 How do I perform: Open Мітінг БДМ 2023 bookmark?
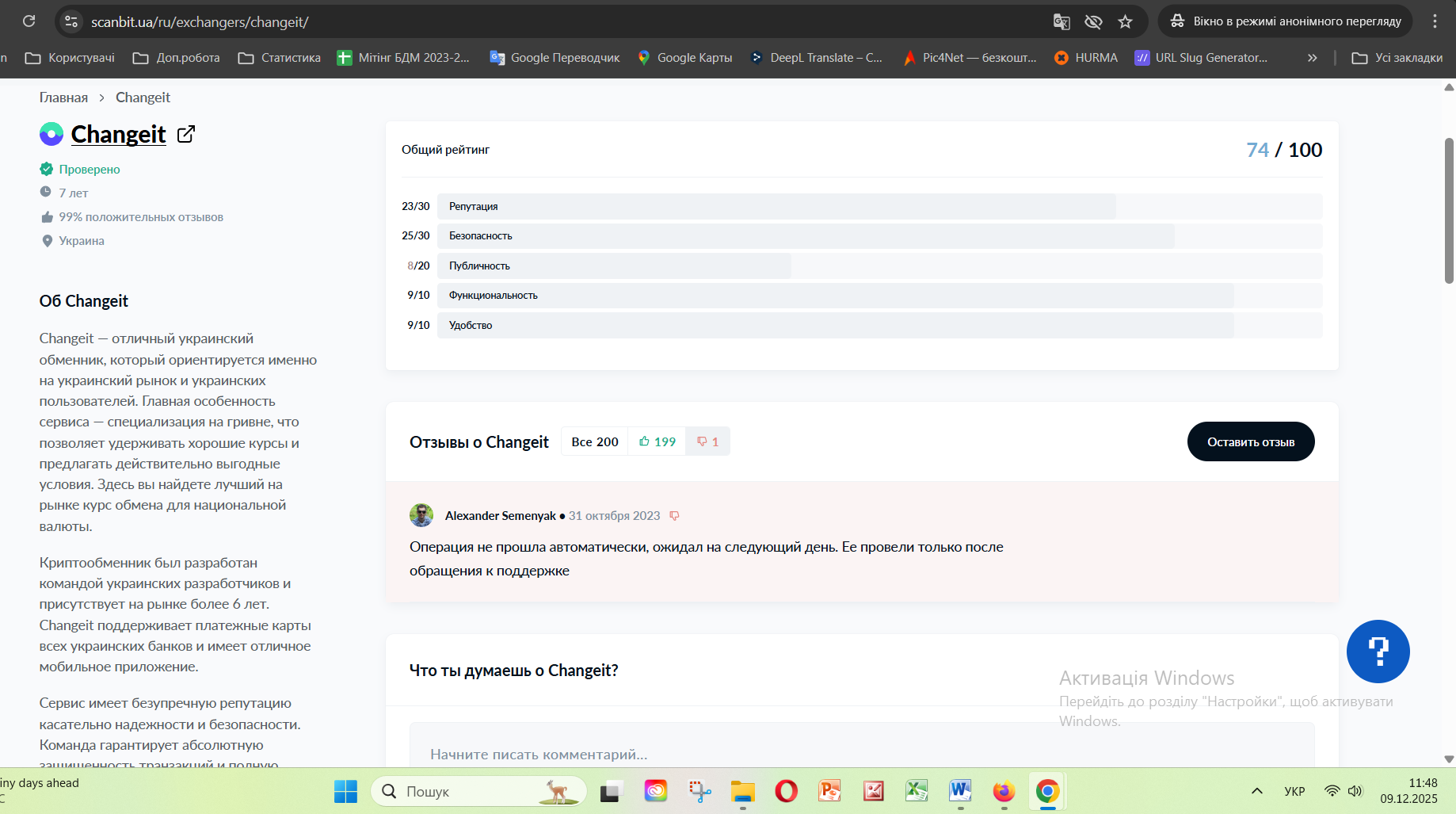pyautogui.click(x=403, y=58)
